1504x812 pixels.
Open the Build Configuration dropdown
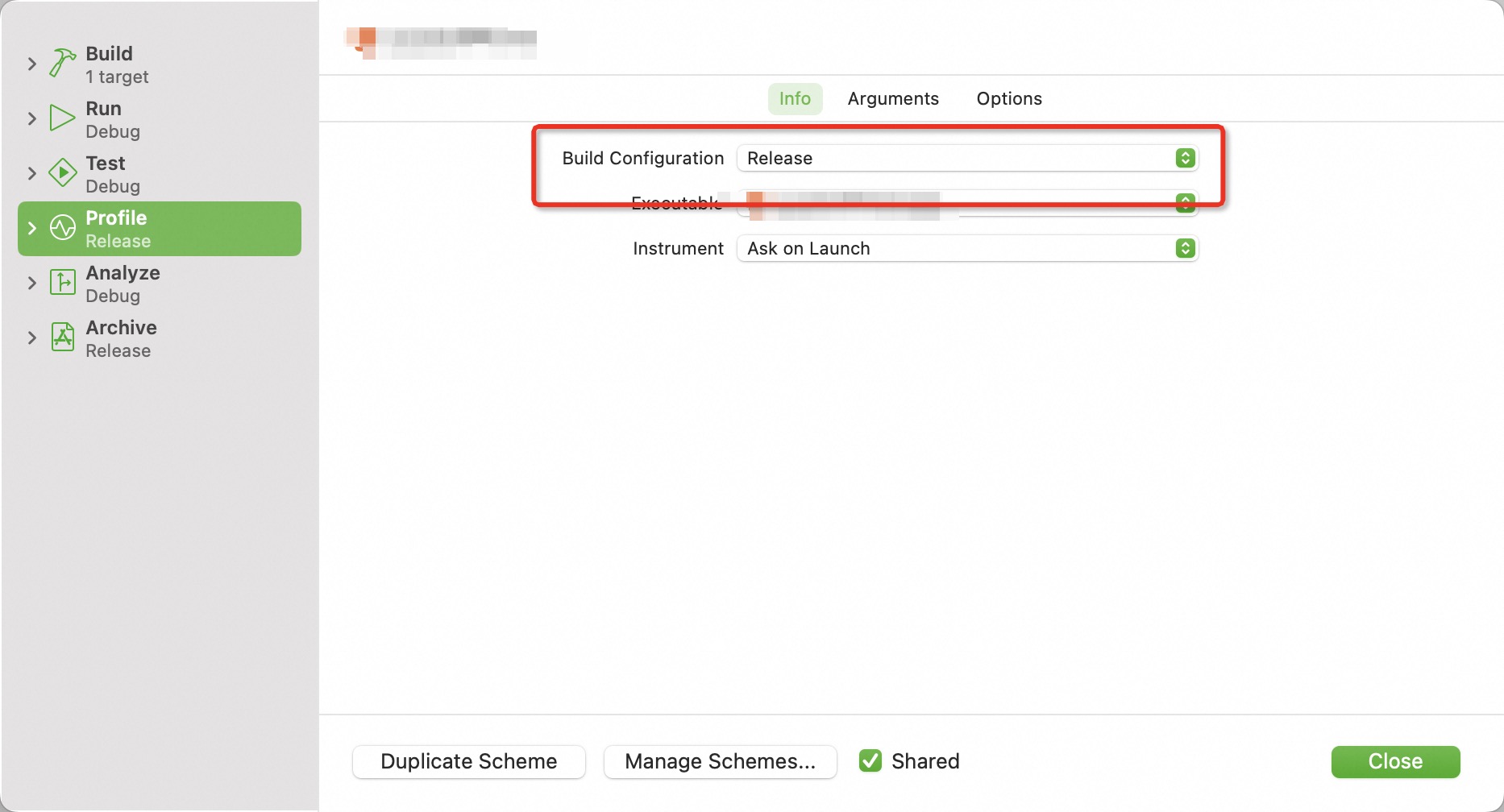967,158
